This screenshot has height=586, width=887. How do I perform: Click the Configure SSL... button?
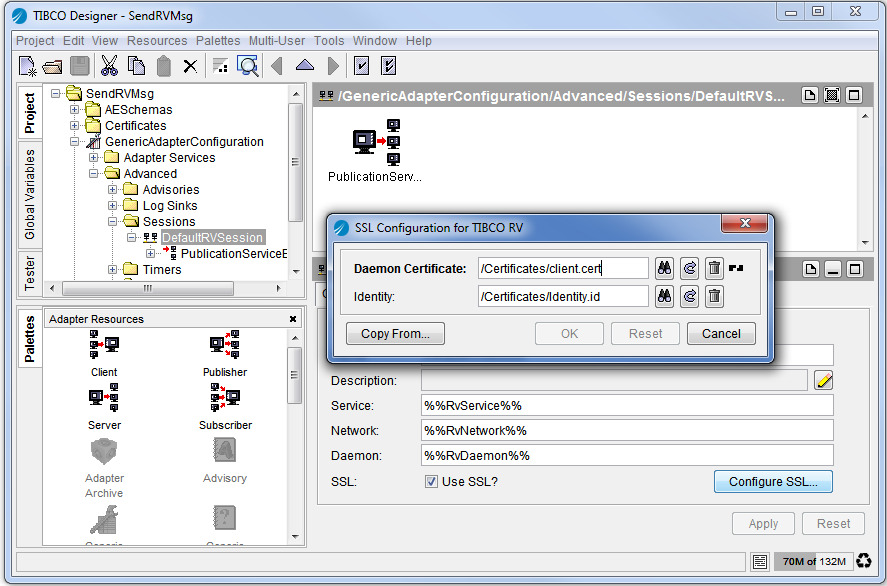[773, 481]
